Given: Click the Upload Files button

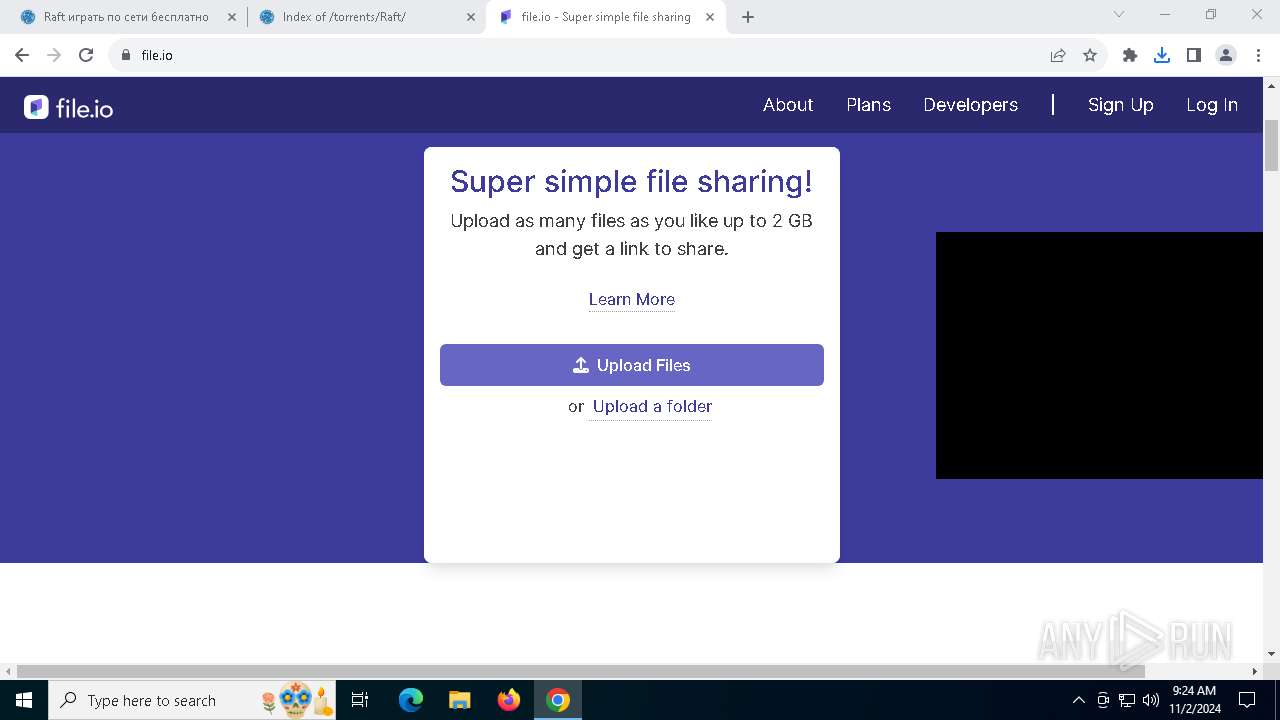Looking at the screenshot, I should tap(632, 365).
